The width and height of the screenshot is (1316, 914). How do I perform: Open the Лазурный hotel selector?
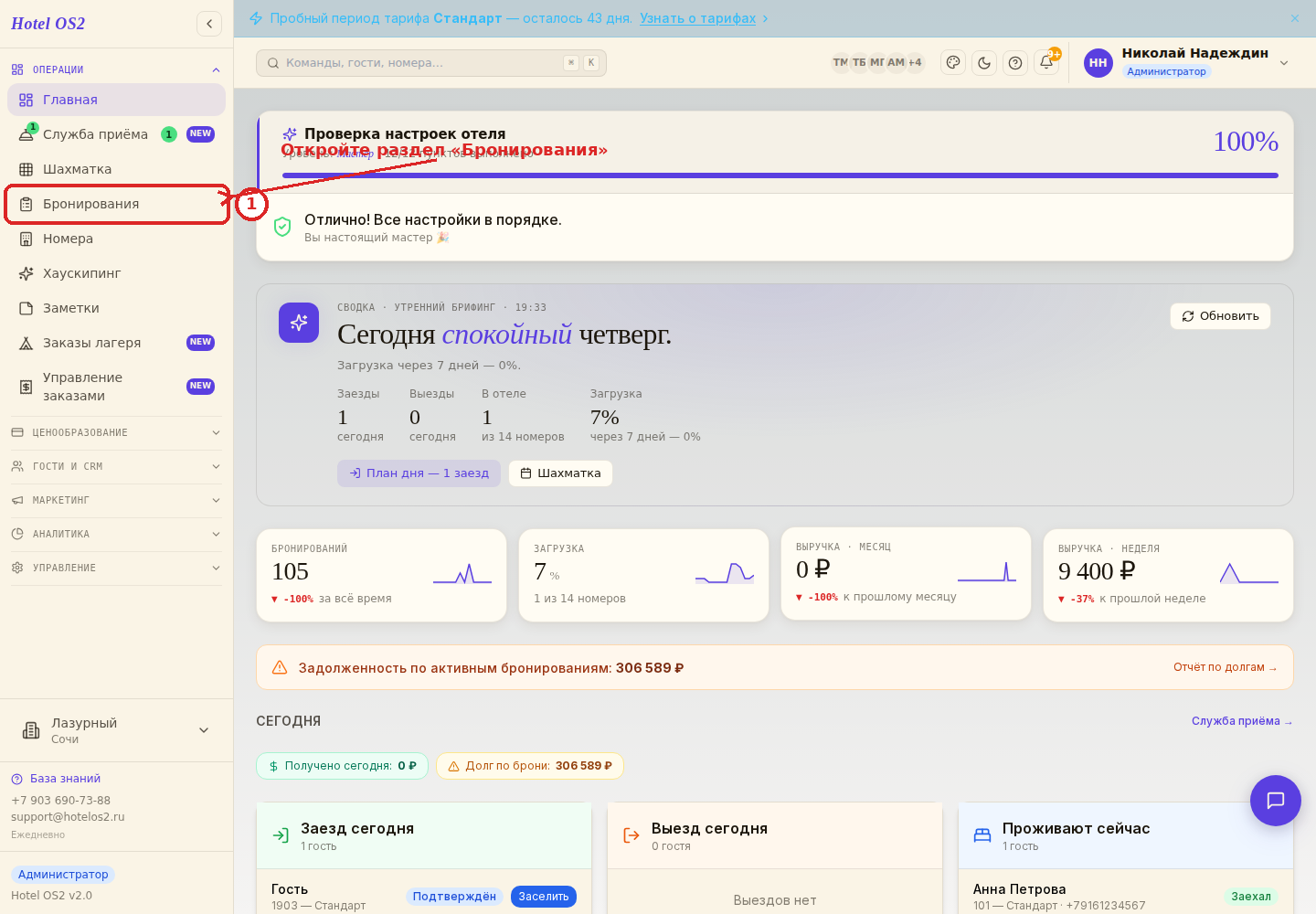pos(116,730)
